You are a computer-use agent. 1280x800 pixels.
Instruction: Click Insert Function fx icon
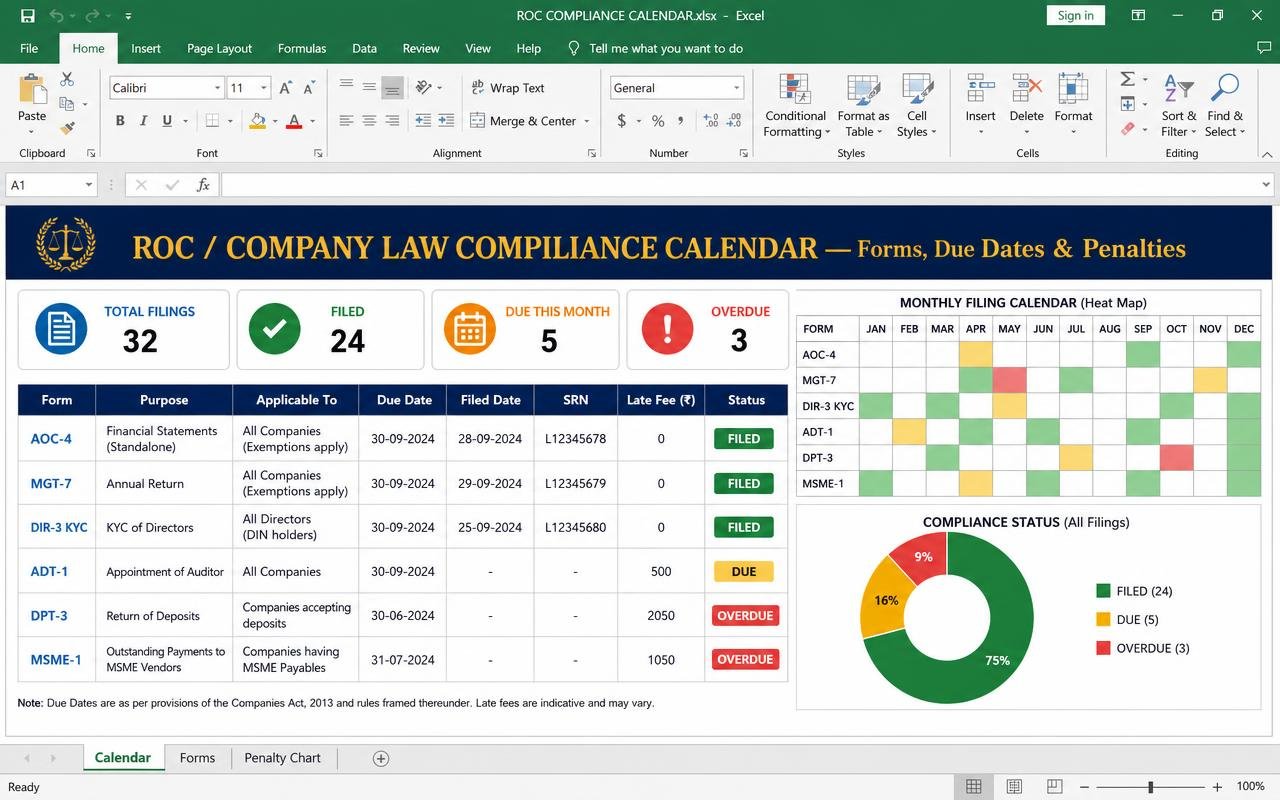point(203,185)
